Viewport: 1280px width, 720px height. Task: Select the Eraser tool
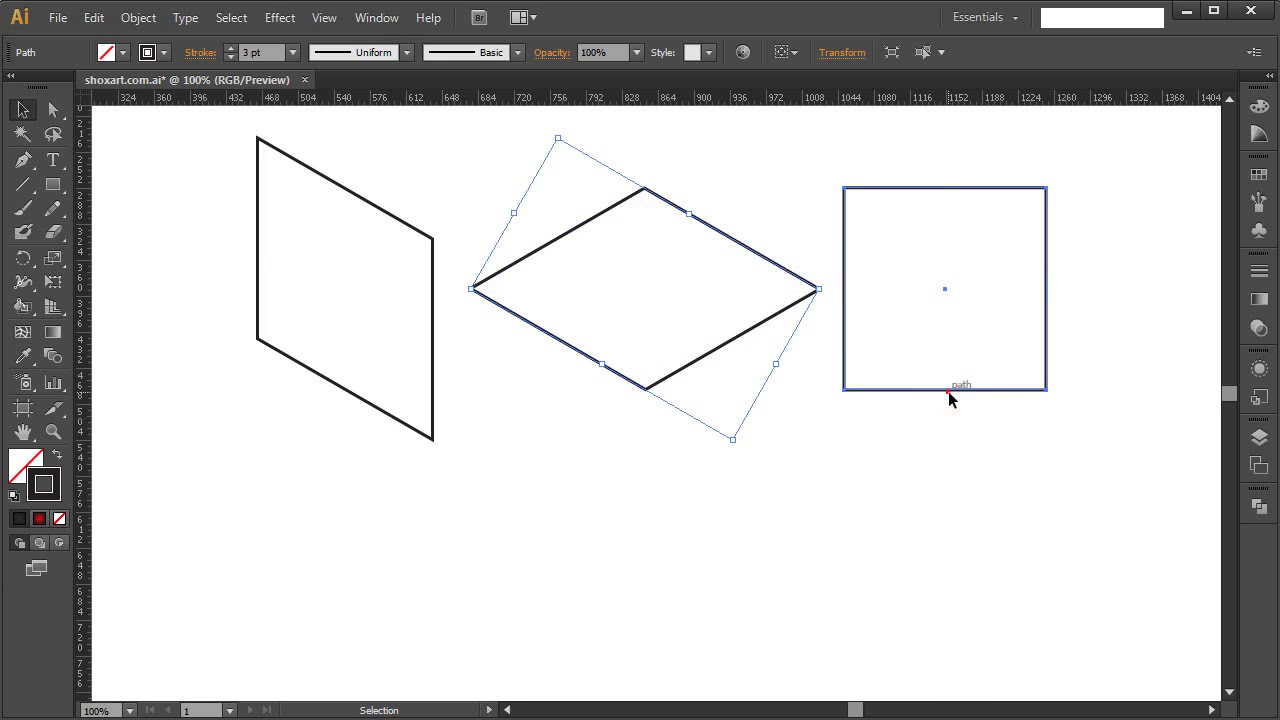pos(53,232)
